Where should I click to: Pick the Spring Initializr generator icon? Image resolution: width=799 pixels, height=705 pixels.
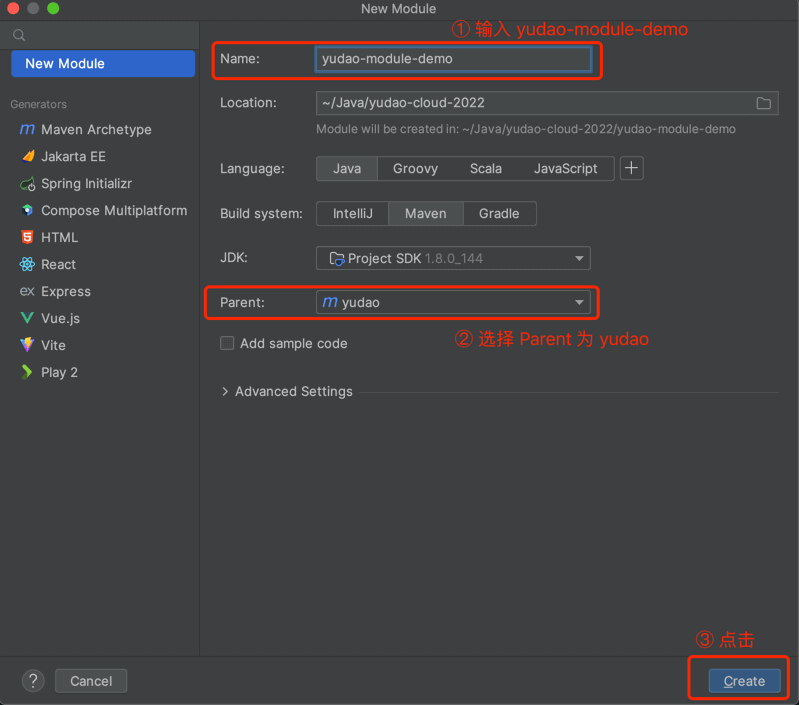(26, 184)
